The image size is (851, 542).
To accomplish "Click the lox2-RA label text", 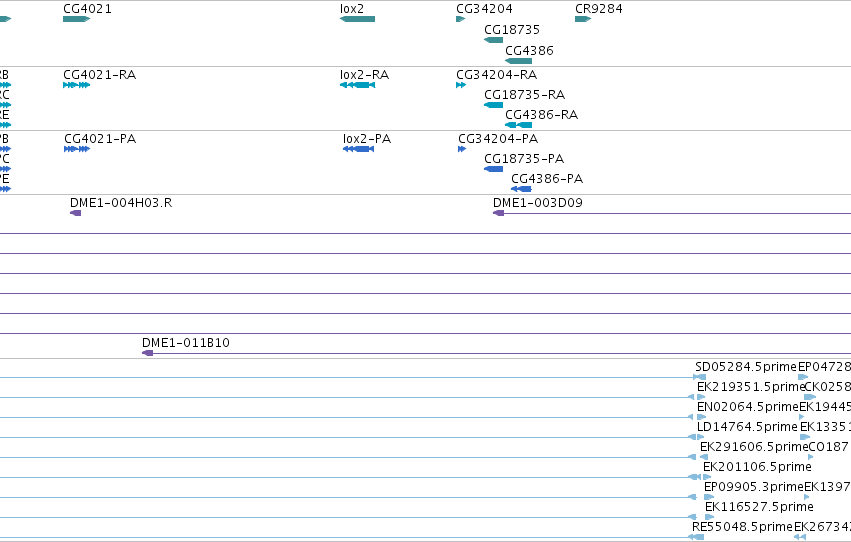I will 364,74.
